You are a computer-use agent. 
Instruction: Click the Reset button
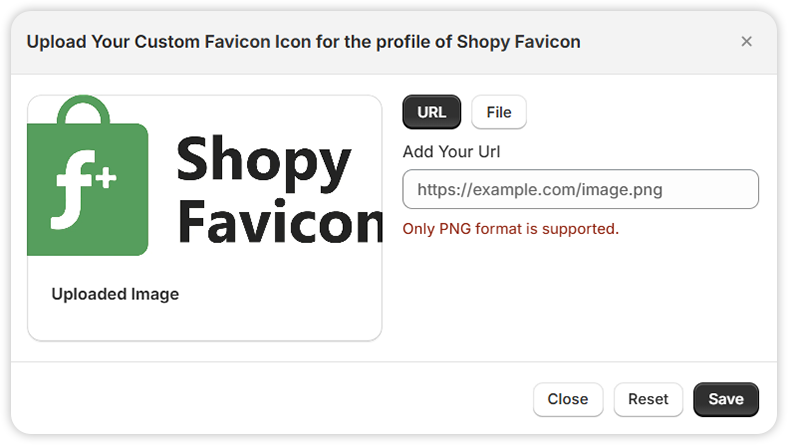(x=648, y=399)
